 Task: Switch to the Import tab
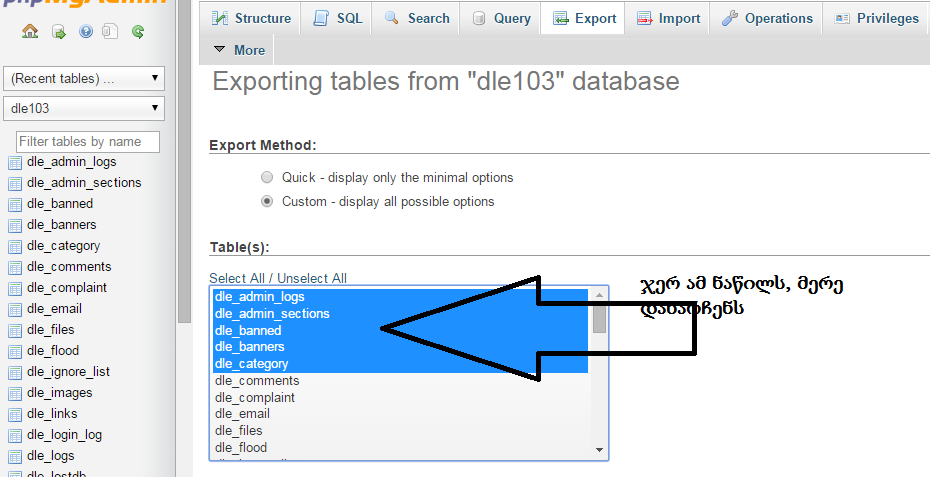point(669,18)
